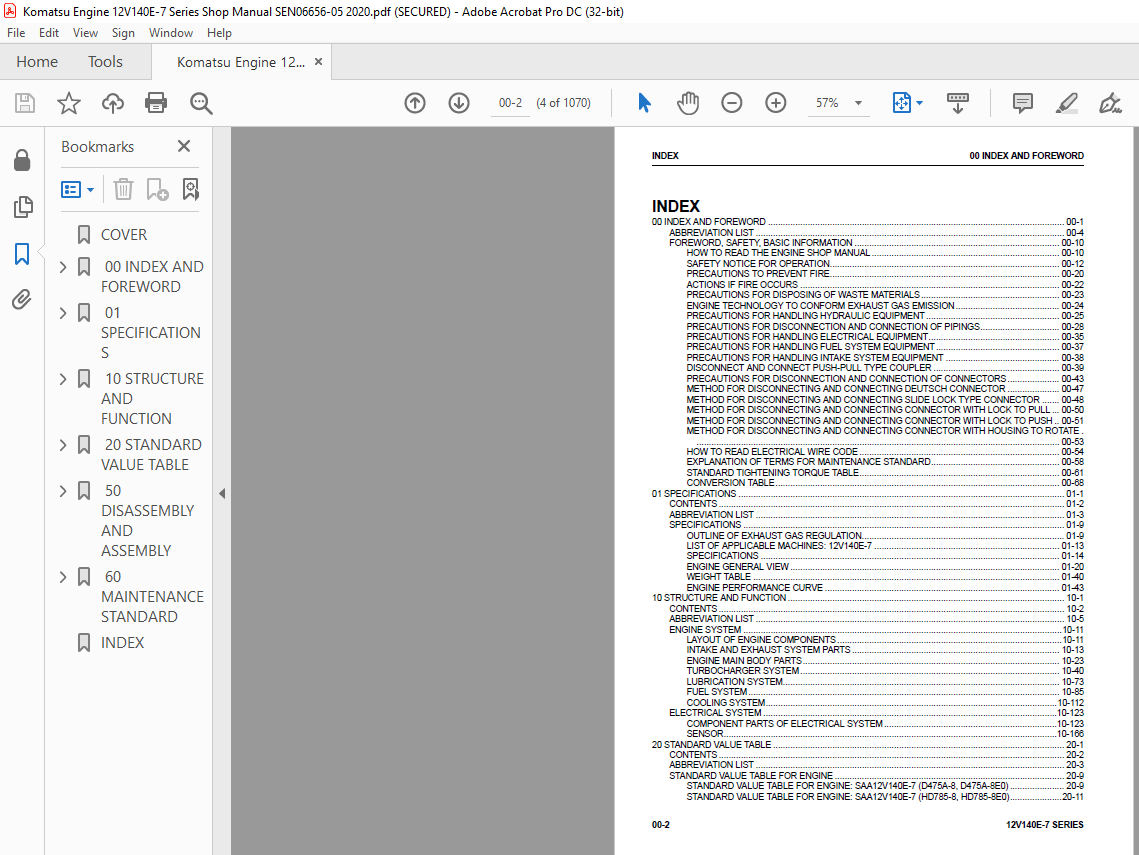
Task: Expand 20 STANDARD VALUE TABLE bookmark
Action: tap(63, 445)
